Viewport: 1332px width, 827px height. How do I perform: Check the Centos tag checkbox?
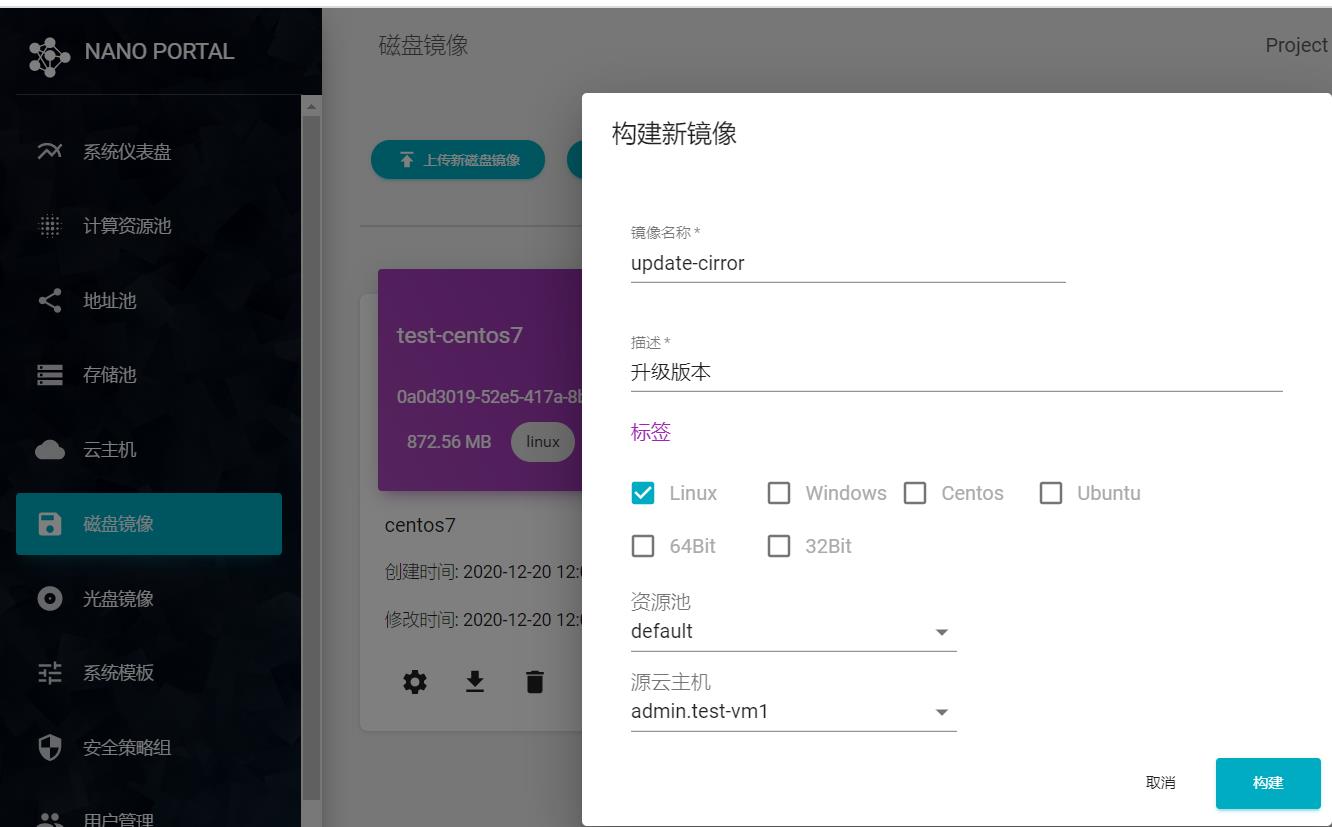(x=915, y=493)
